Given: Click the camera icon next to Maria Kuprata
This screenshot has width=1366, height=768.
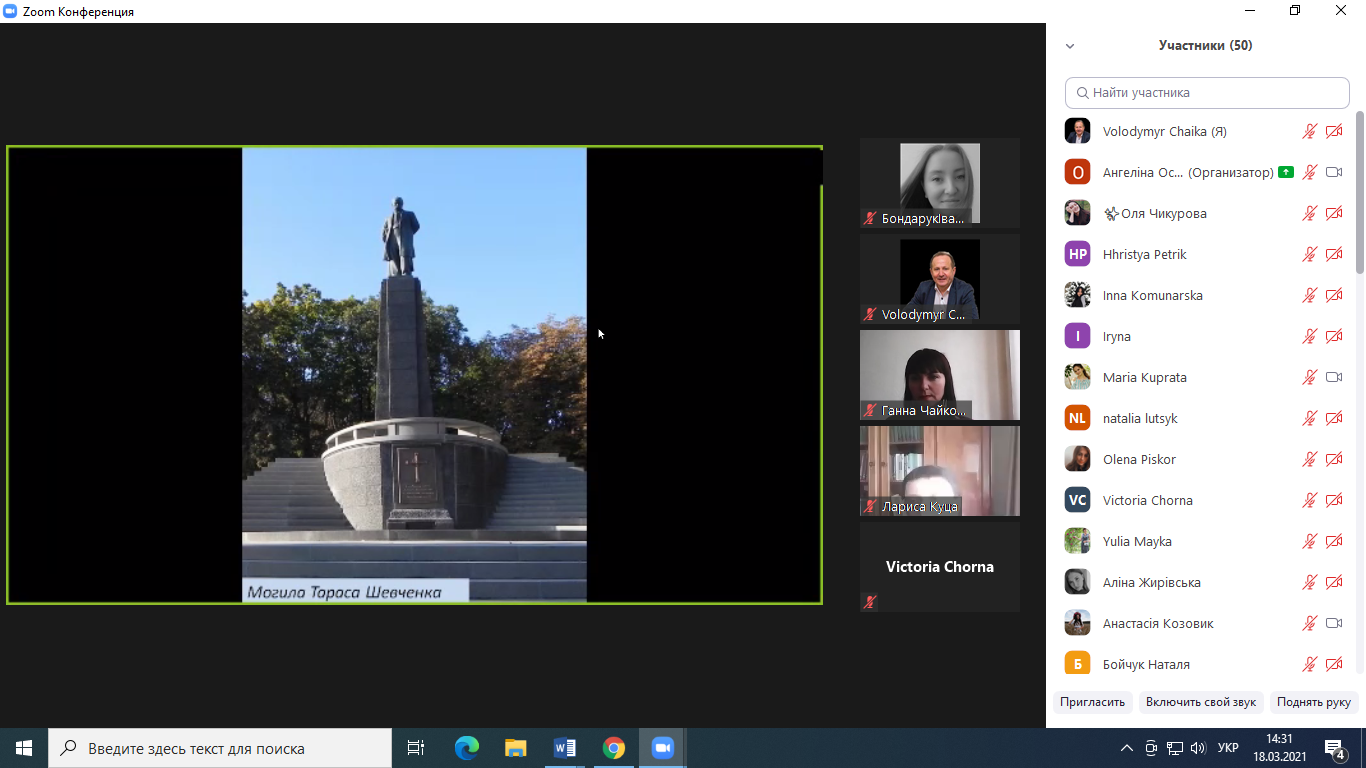Looking at the screenshot, I should (1333, 377).
